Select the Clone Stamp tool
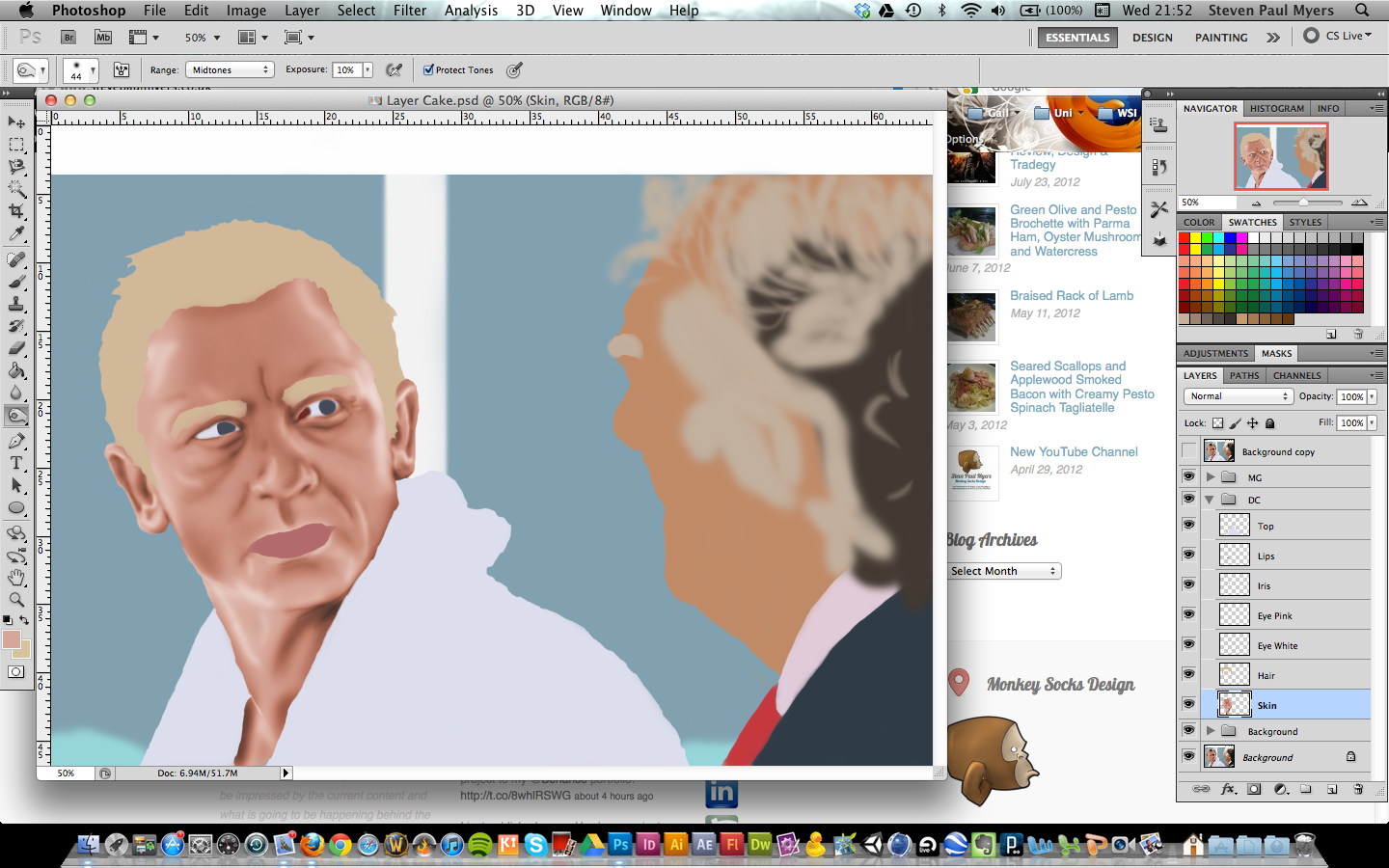Screen dimensions: 1389x868 pos(16,304)
